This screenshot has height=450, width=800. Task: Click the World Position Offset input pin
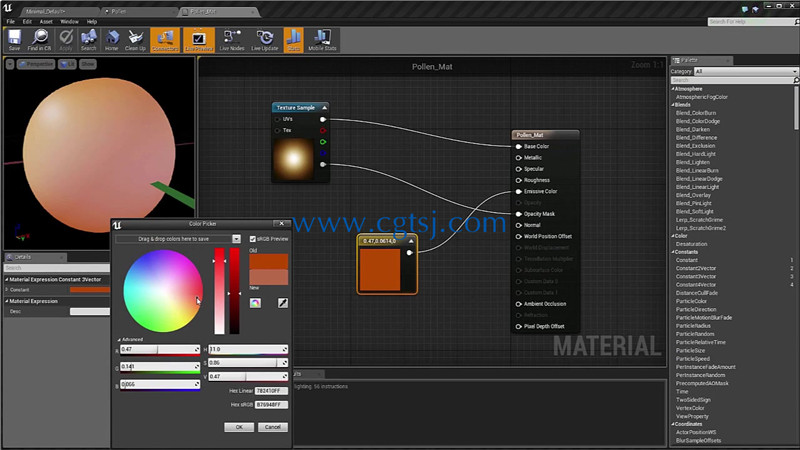pyautogui.click(x=518, y=236)
